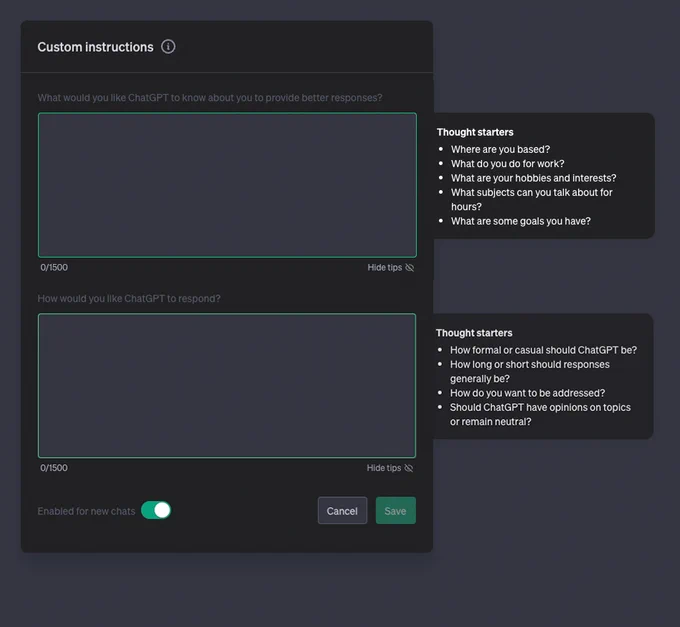Focus the 'How would you like ChatGPT to respond' box
680x627 pixels.
[227, 385]
